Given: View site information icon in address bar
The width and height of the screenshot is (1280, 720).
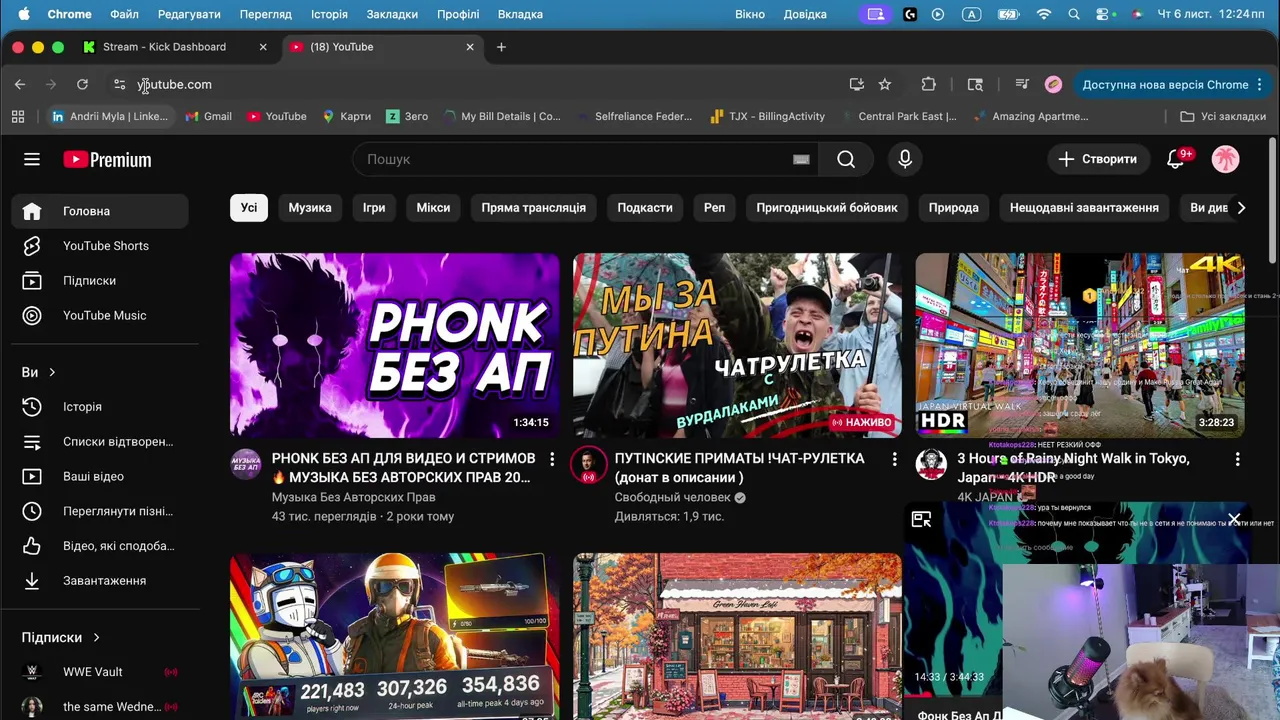Looking at the screenshot, I should (x=120, y=85).
